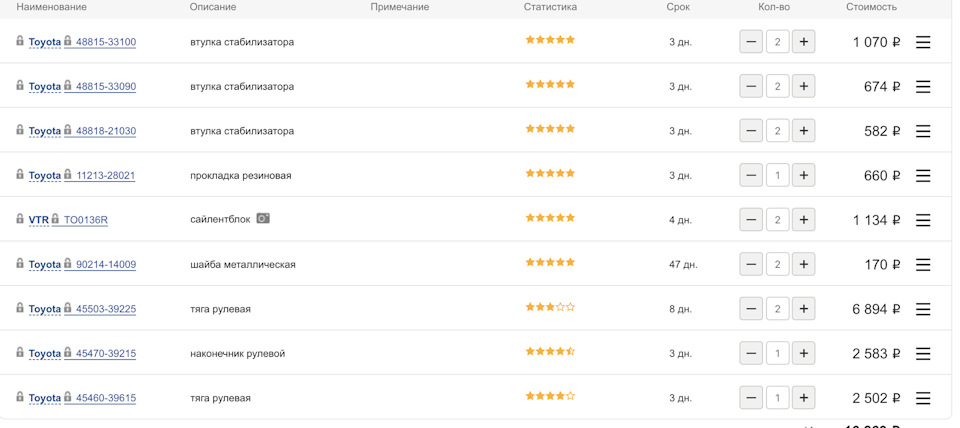Open hamburger menu for the 48815-33100 row
Viewport: 960px width, 428px height.
click(x=923, y=42)
